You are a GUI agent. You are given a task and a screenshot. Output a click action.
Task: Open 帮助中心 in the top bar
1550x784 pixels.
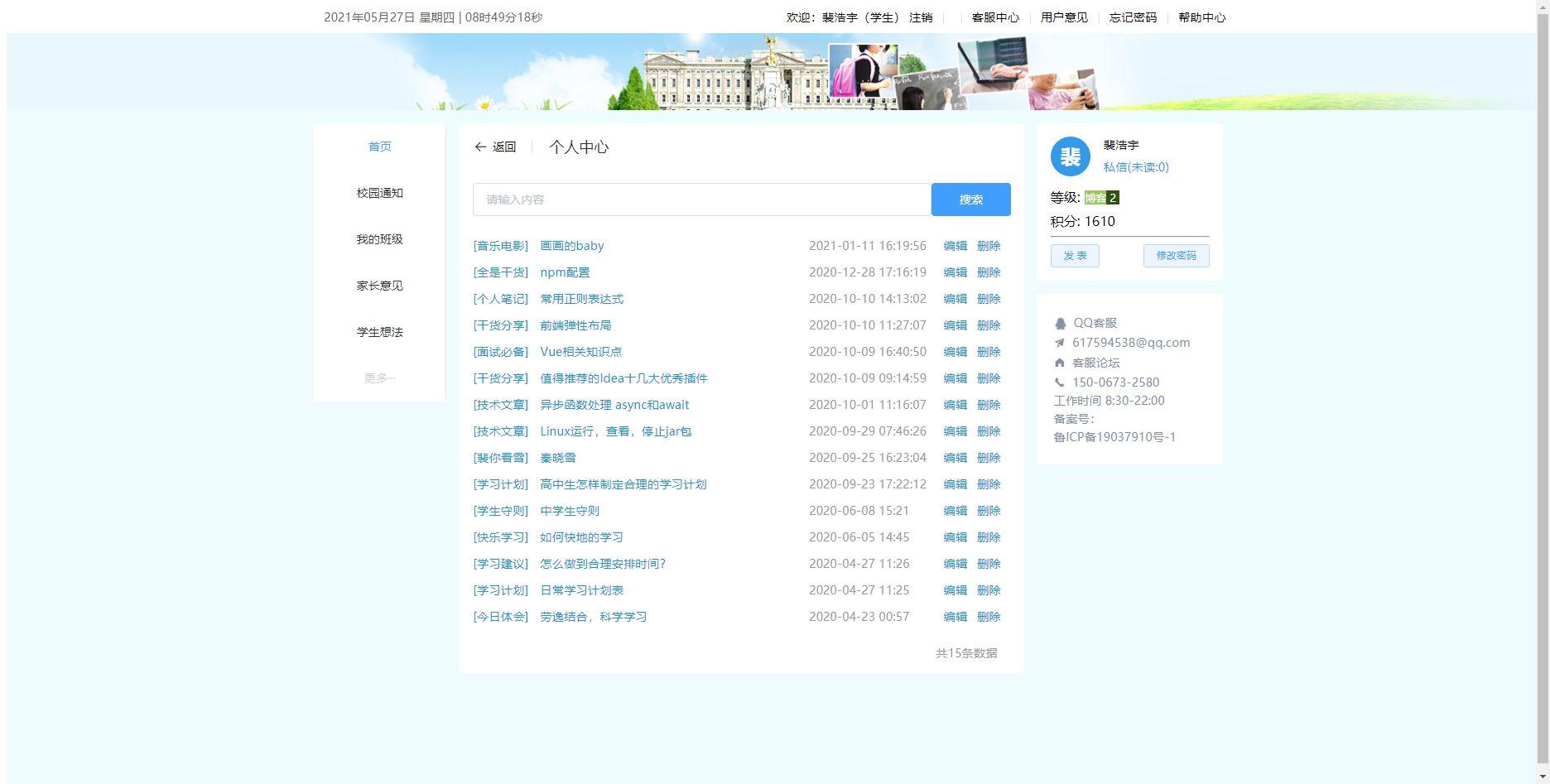(x=1201, y=17)
